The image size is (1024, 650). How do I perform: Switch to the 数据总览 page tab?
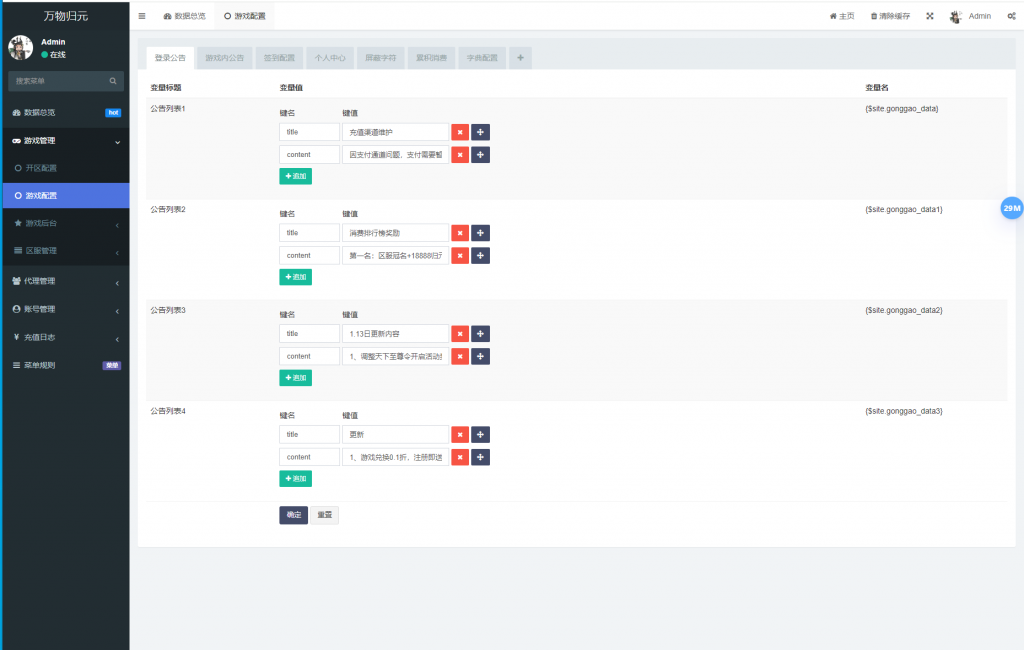click(184, 16)
